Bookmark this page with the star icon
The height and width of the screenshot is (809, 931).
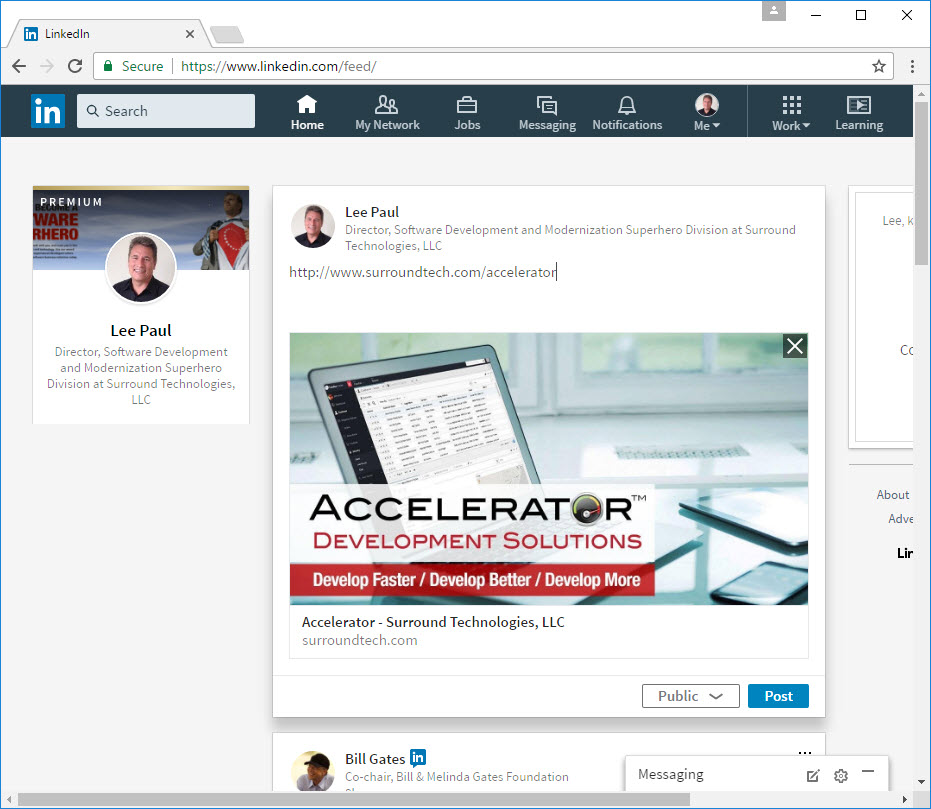coord(879,66)
